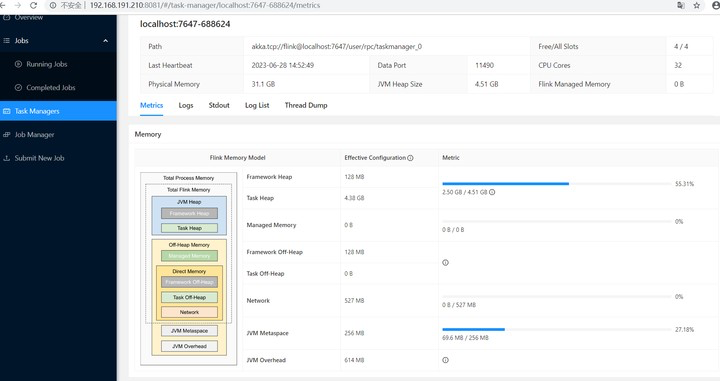Screen dimensions: 720x381
Task: Click info icon in Framework Off-Heap metric row
Action: 445,263
